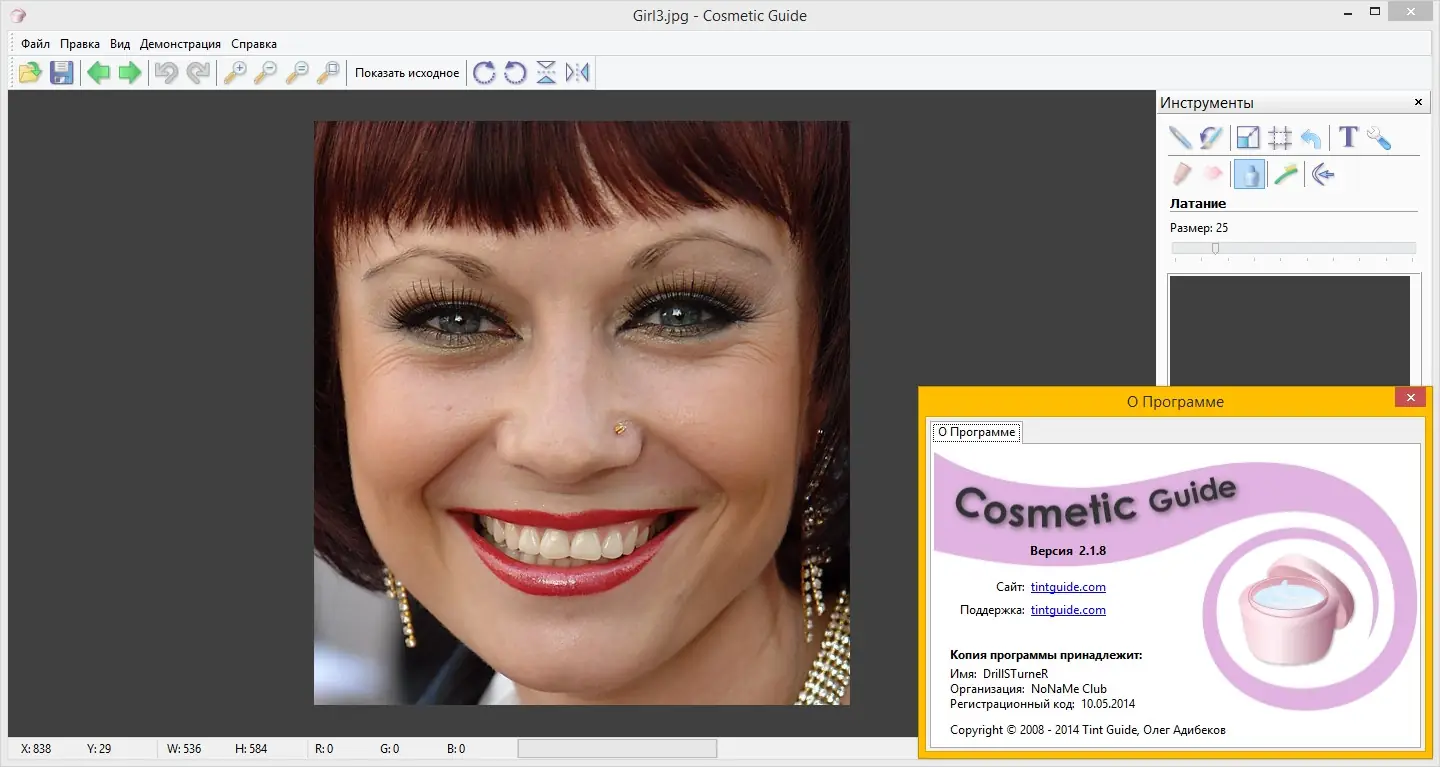Image resolution: width=1440 pixels, height=767 pixels.
Task: Click the grey undo arrow in the main toolbar
Action: click(166, 72)
